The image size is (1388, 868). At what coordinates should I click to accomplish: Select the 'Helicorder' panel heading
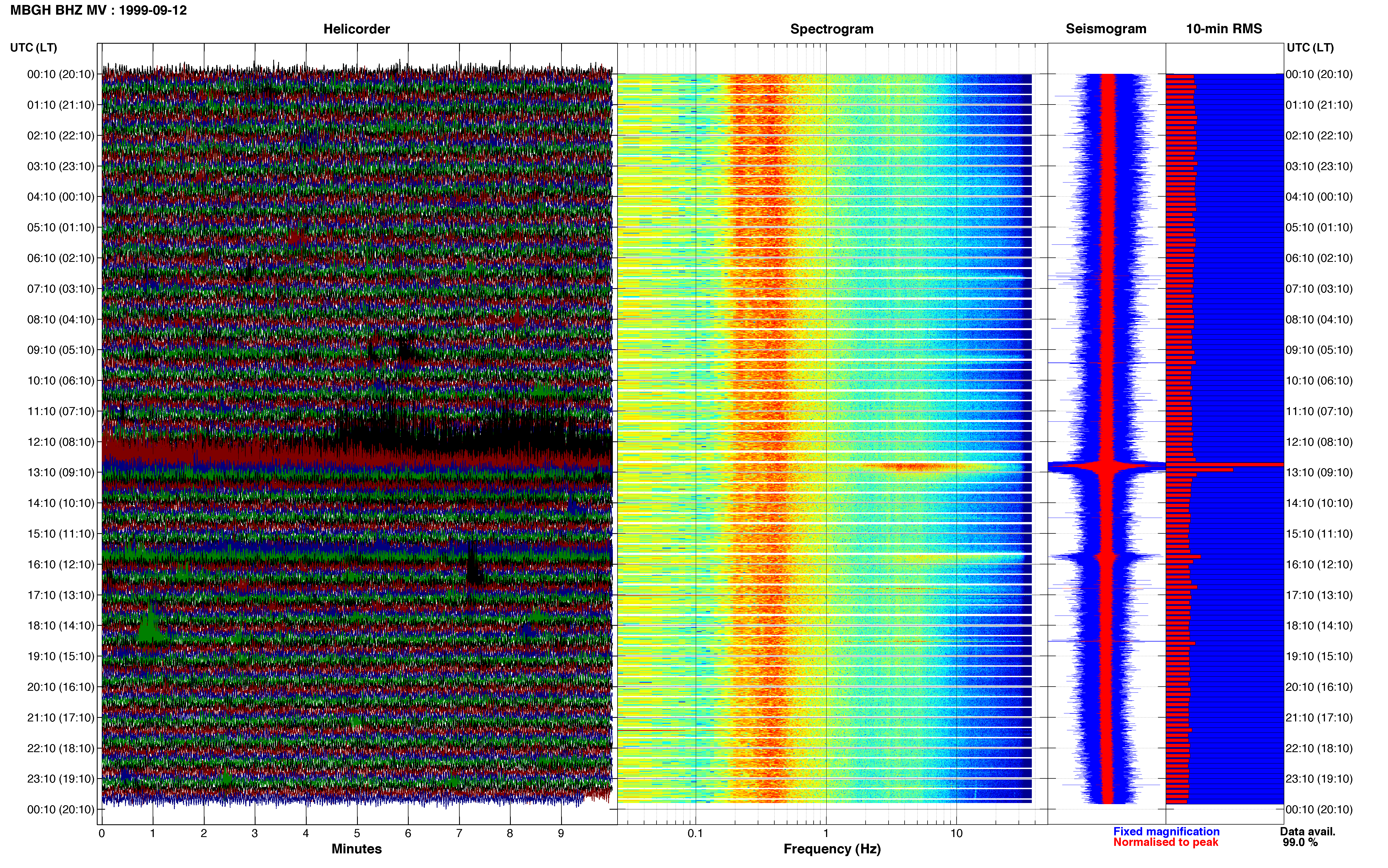[356, 29]
